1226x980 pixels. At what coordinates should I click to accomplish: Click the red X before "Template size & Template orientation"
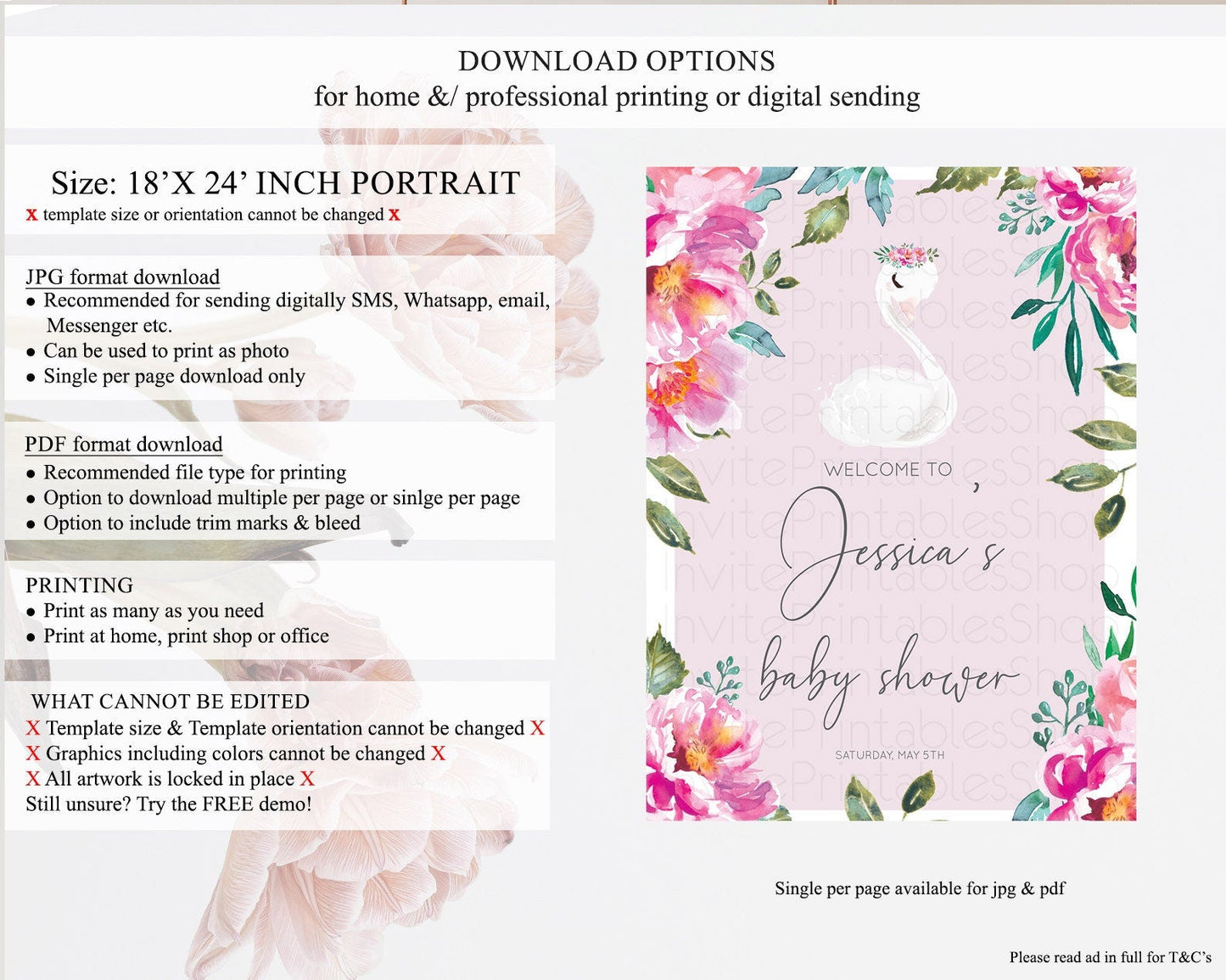point(33,728)
